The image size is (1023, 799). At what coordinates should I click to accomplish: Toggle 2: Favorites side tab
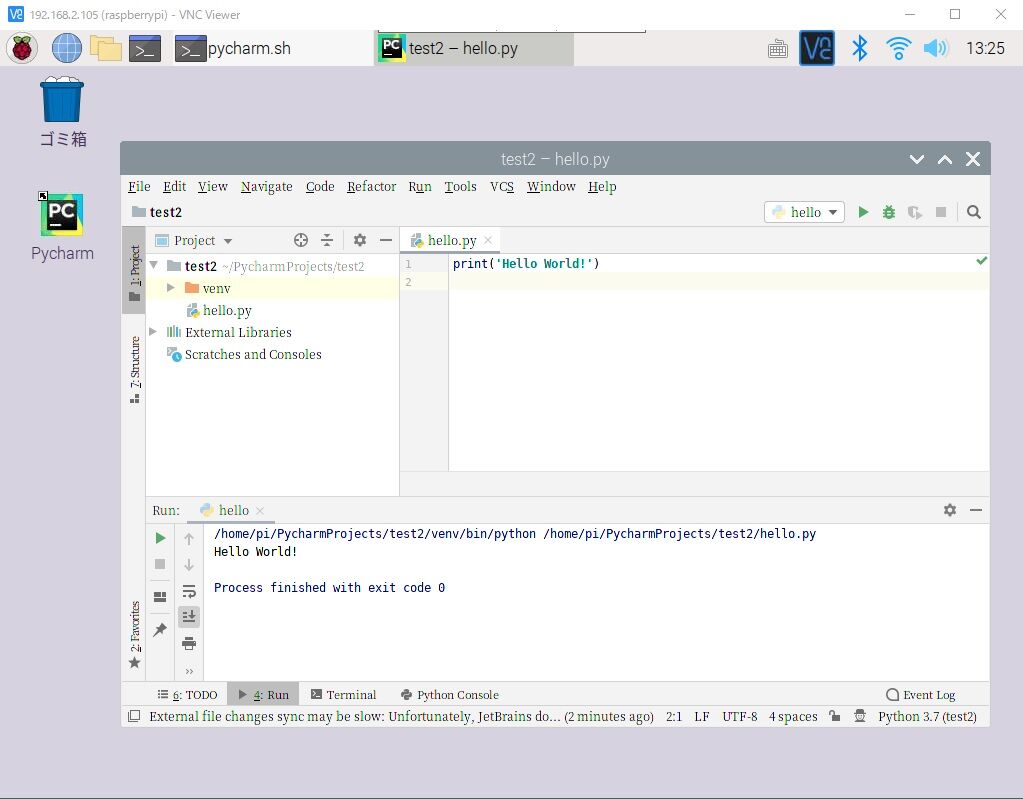click(x=134, y=634)
